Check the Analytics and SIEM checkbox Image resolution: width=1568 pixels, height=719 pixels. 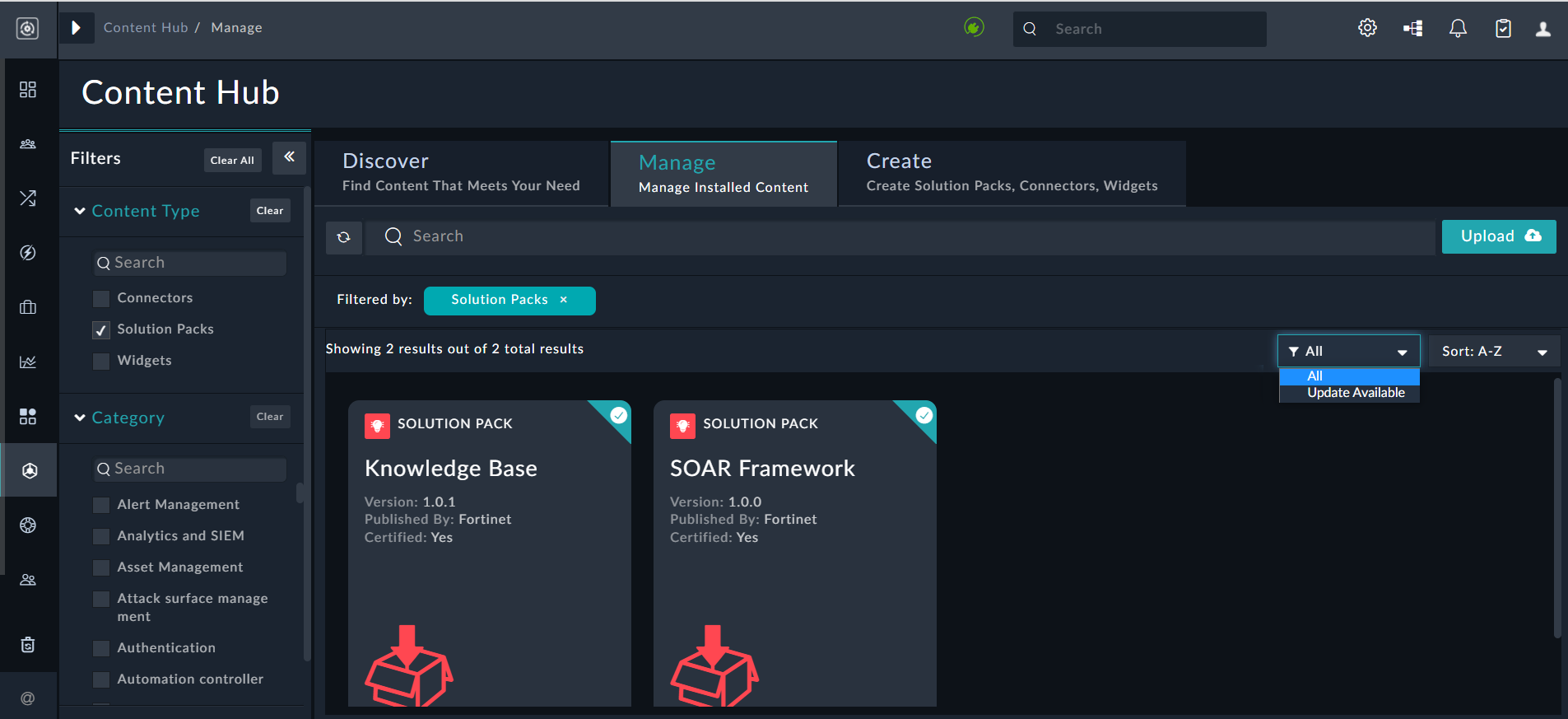(x=101, y=536)
